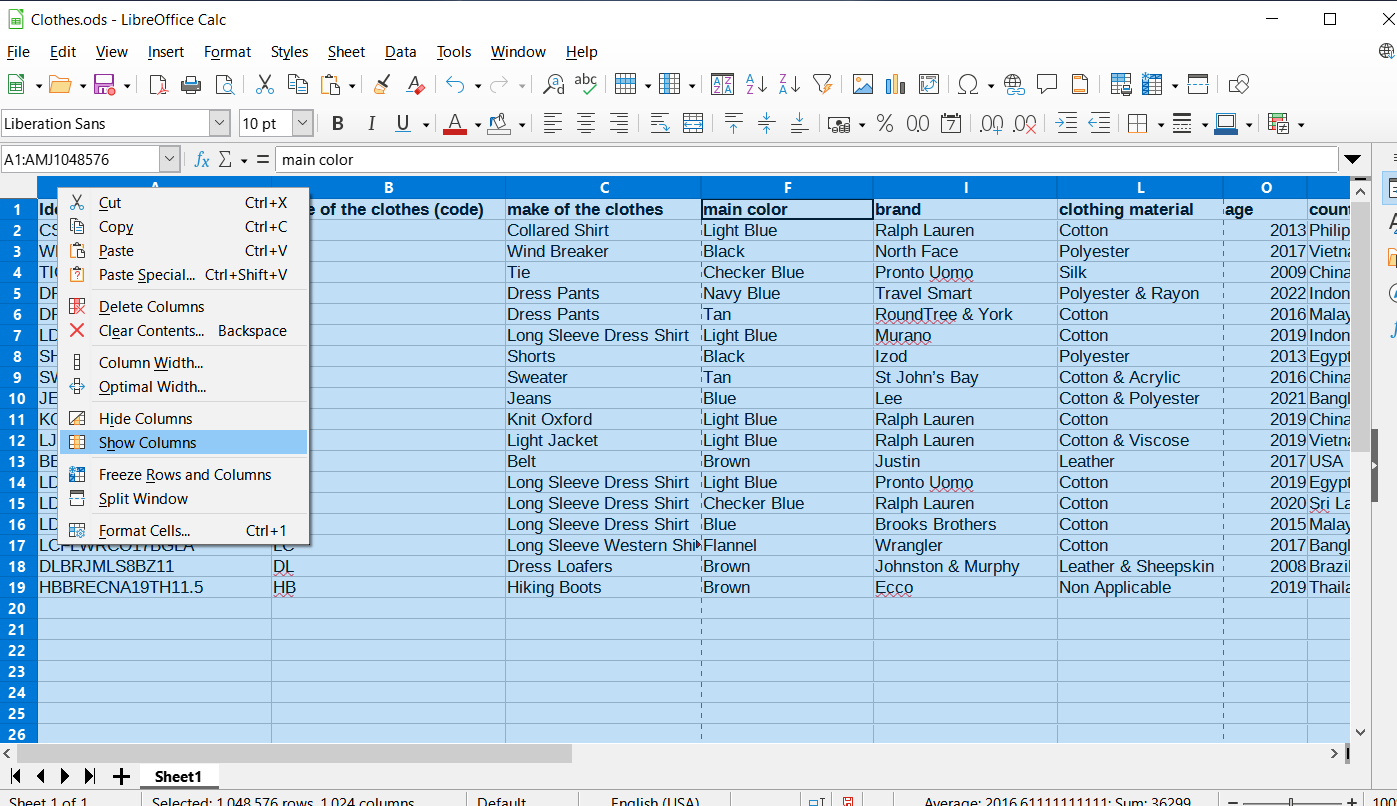Switch to the Sheet1 tab

pos(178,777)
